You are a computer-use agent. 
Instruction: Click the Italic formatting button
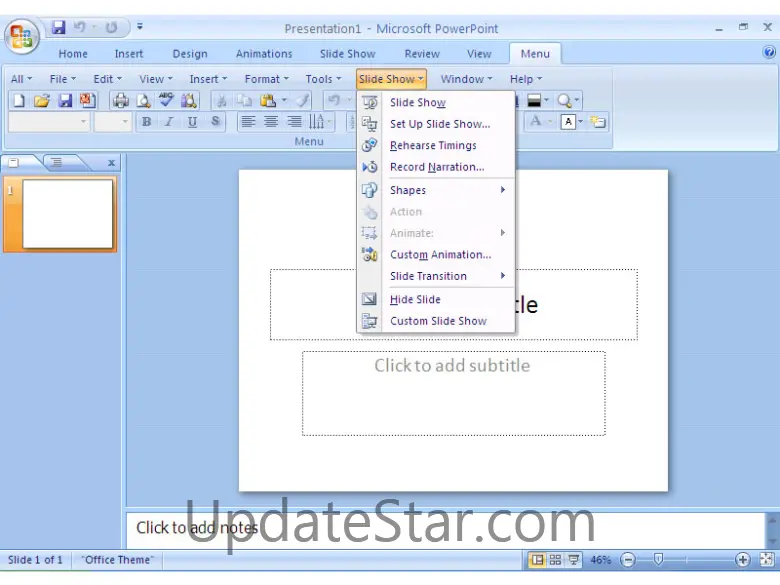pos(169,122)
